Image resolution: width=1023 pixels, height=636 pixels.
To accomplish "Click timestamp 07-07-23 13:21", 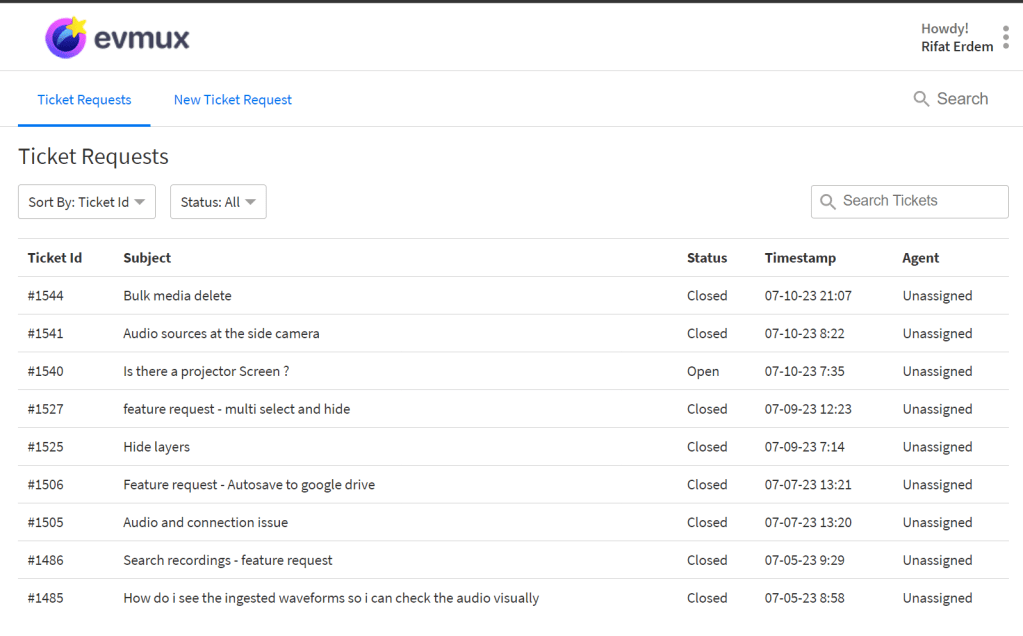I will pyautogui.click(x=808, y=485).
